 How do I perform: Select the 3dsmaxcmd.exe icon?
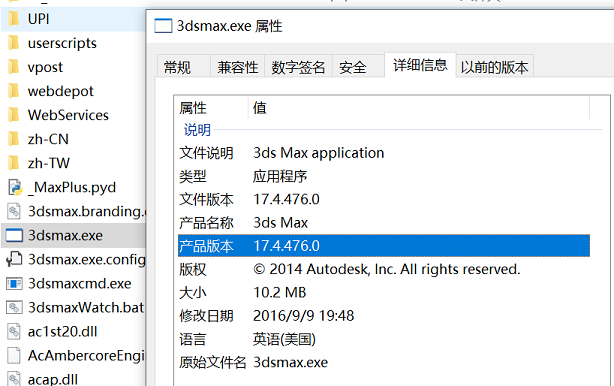click(14, 283)
